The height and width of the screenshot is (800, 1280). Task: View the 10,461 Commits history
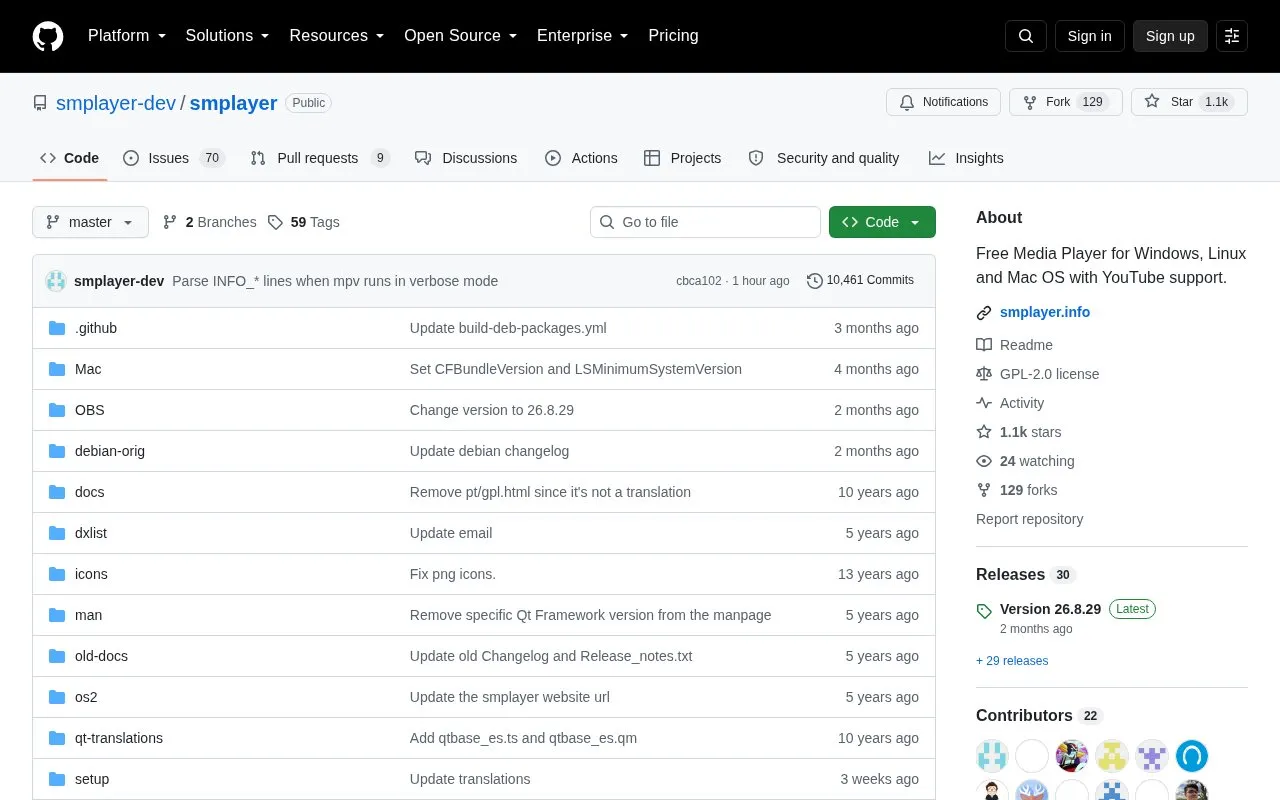click(860, 281)
